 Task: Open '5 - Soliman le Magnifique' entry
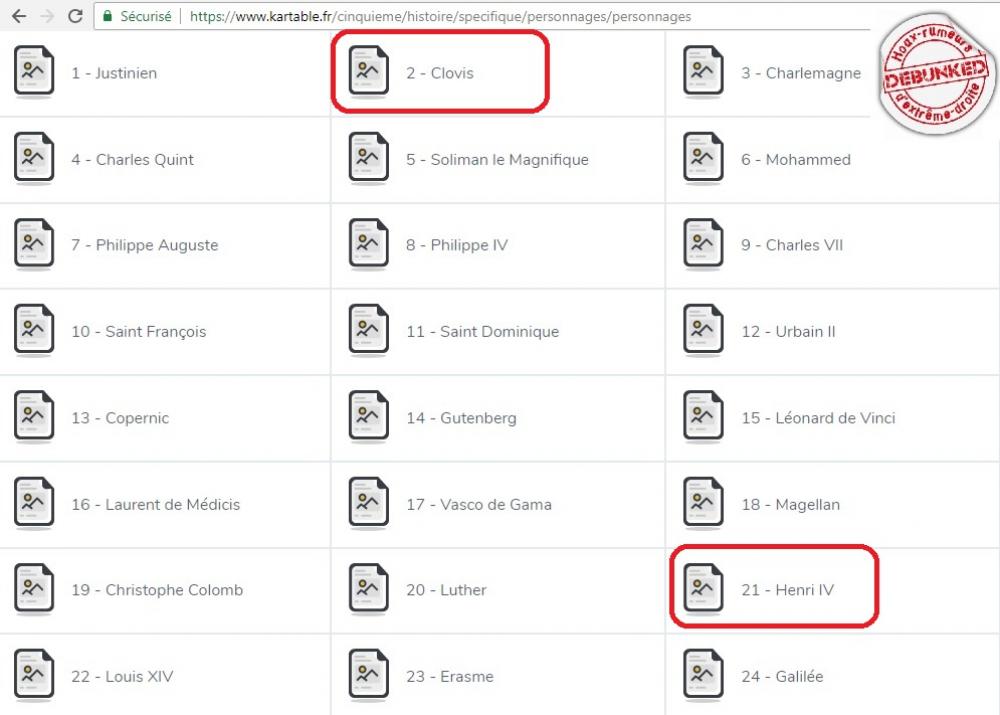[x=496, y=160]
